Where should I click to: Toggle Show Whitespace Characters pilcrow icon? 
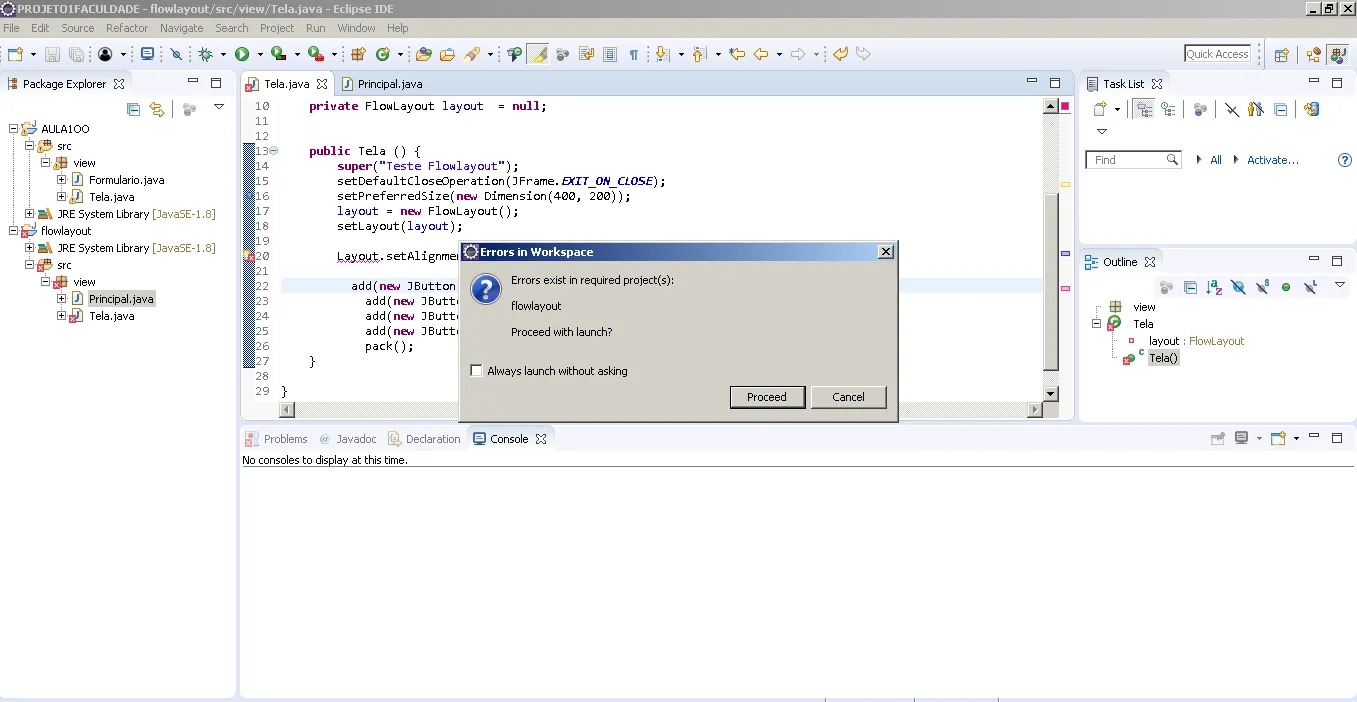[633, 54]
